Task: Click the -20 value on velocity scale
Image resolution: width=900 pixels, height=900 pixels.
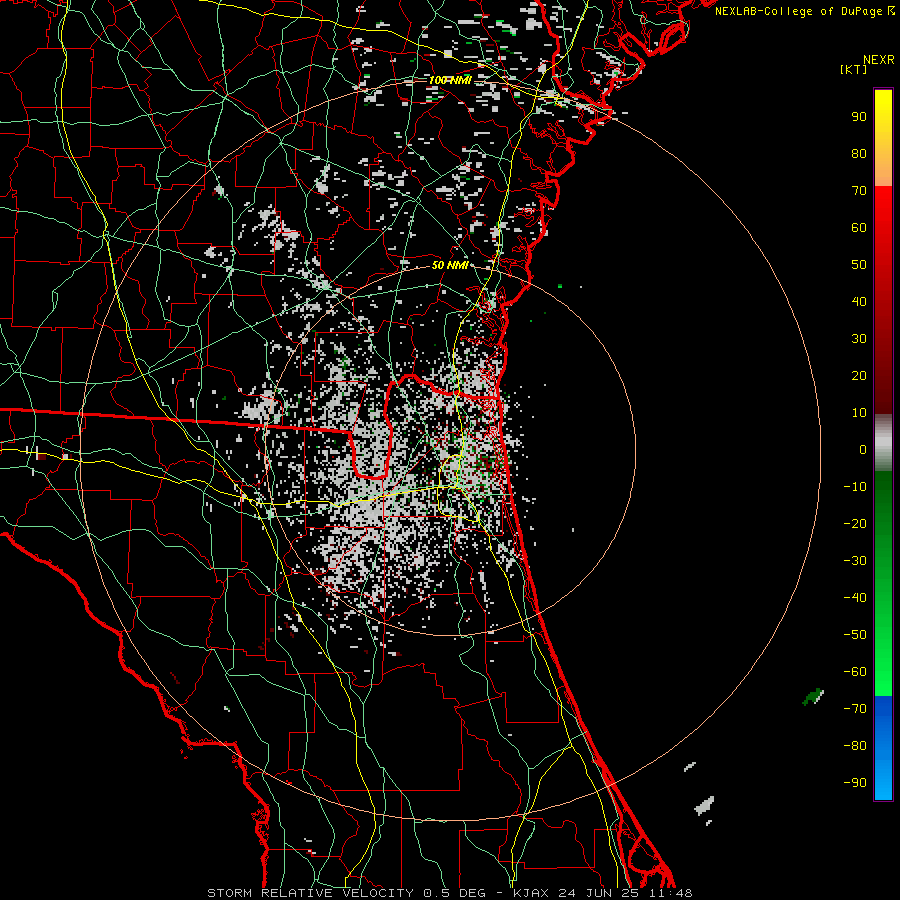Action: [x=855, y=524]
